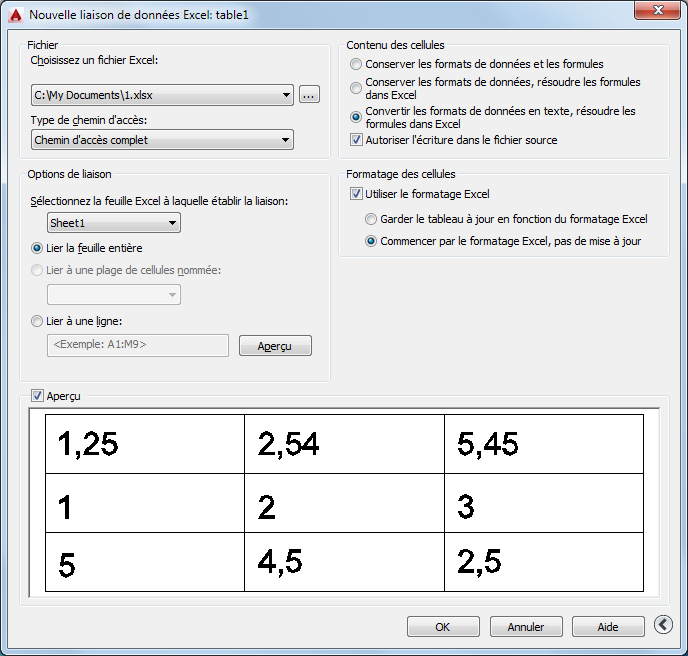Open the Type de chemin d'accès dropdown
This screenshot has width=688, height=656.
pyautogui.click(x=162, y=140)
